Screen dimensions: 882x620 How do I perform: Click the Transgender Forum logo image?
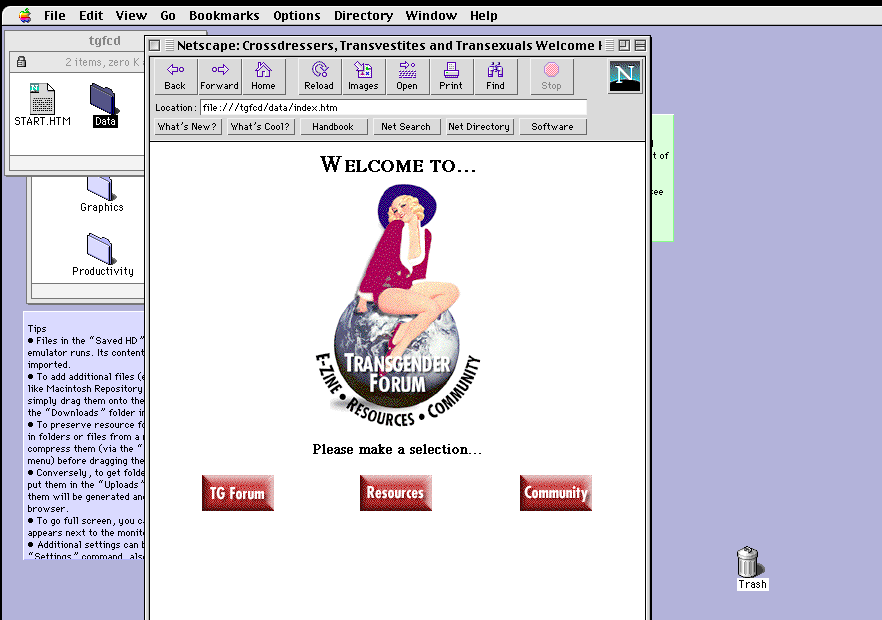pyautogui.click(x=397, y=305)
